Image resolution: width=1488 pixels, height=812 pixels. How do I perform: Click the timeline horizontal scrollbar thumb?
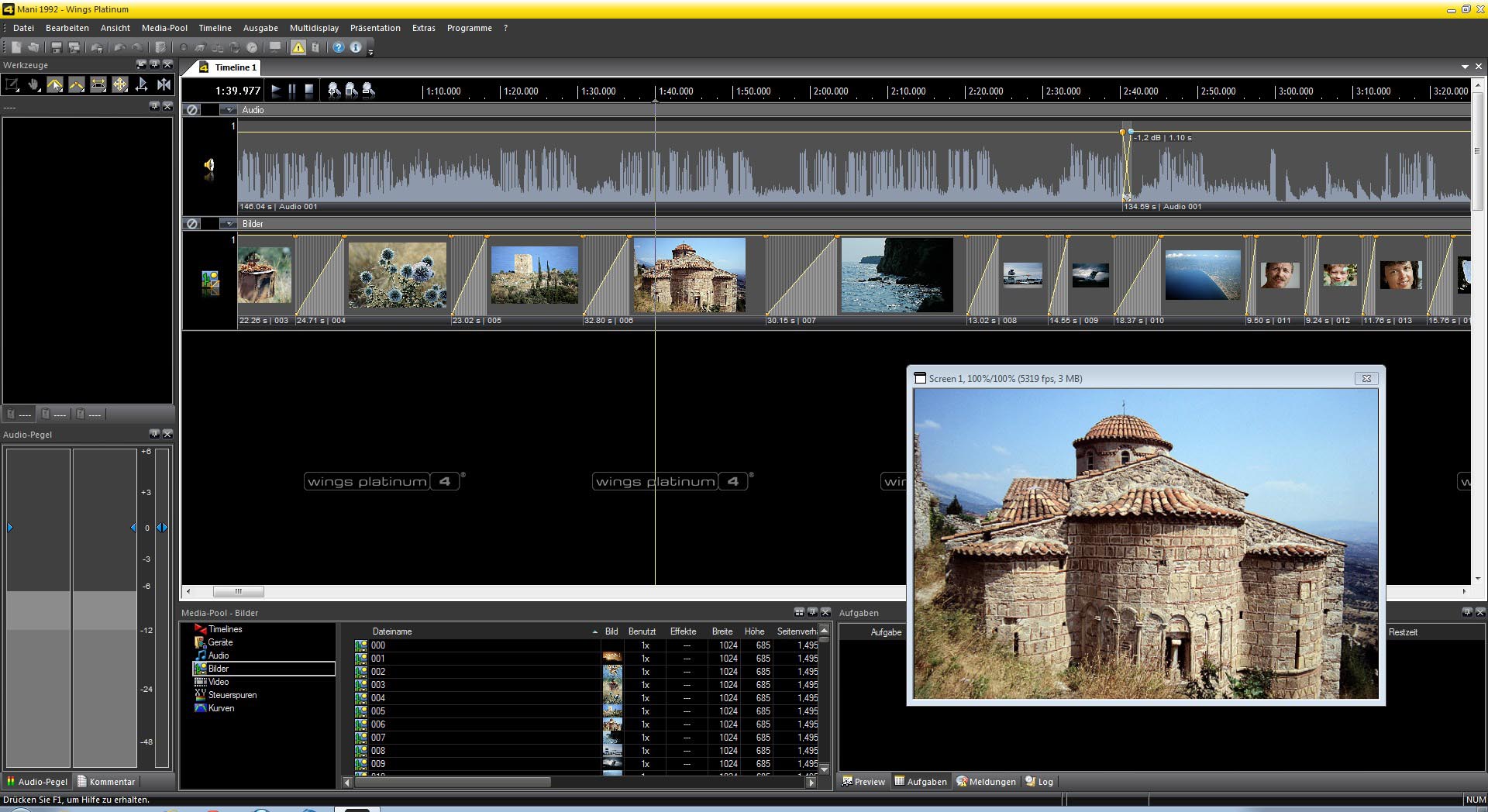point(238,592)
